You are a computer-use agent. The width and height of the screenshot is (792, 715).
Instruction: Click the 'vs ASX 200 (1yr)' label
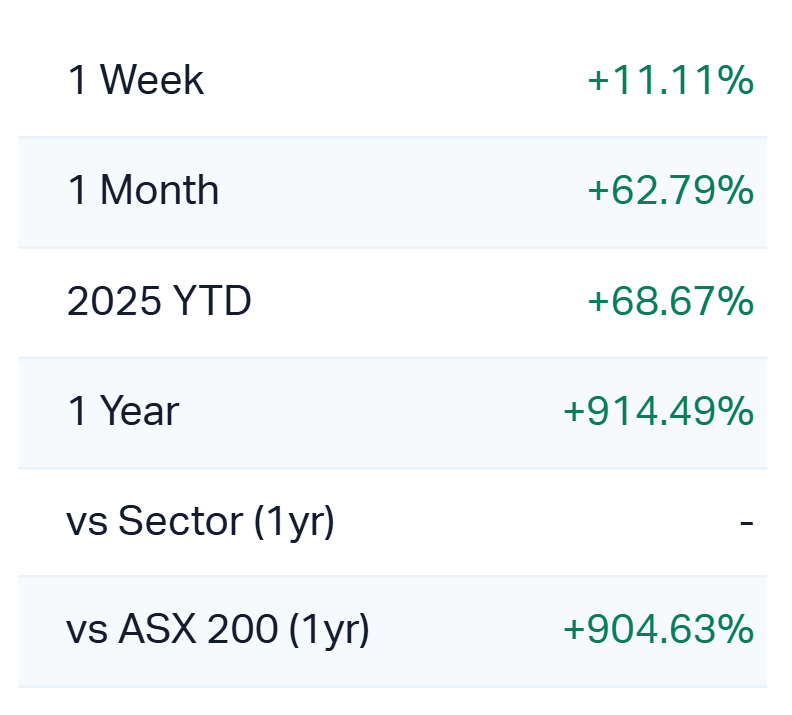tap(218, 630)
